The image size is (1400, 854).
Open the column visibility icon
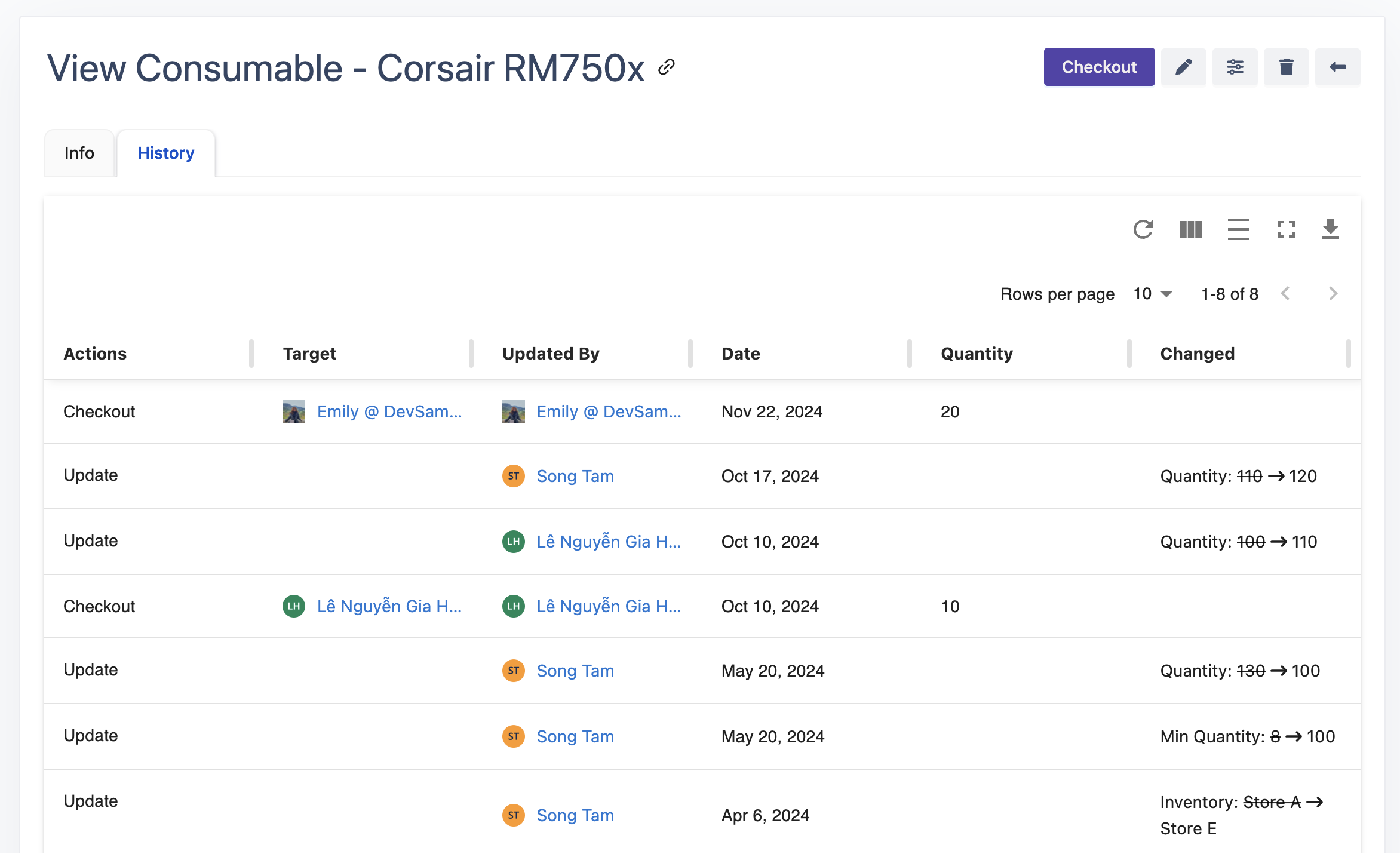1190,229
